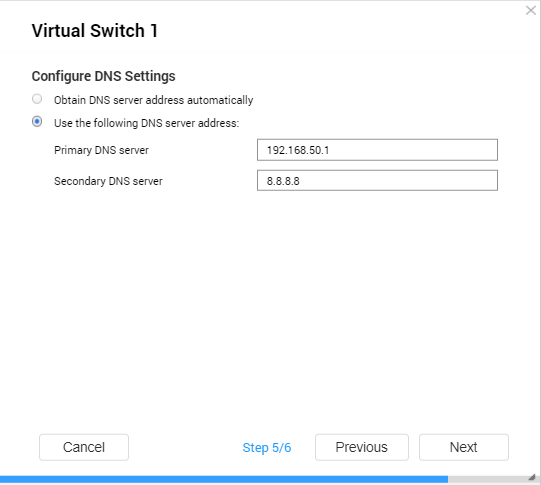Click the grey unfilled progress bar end
The image size is (541, 485).
(488, 479)
